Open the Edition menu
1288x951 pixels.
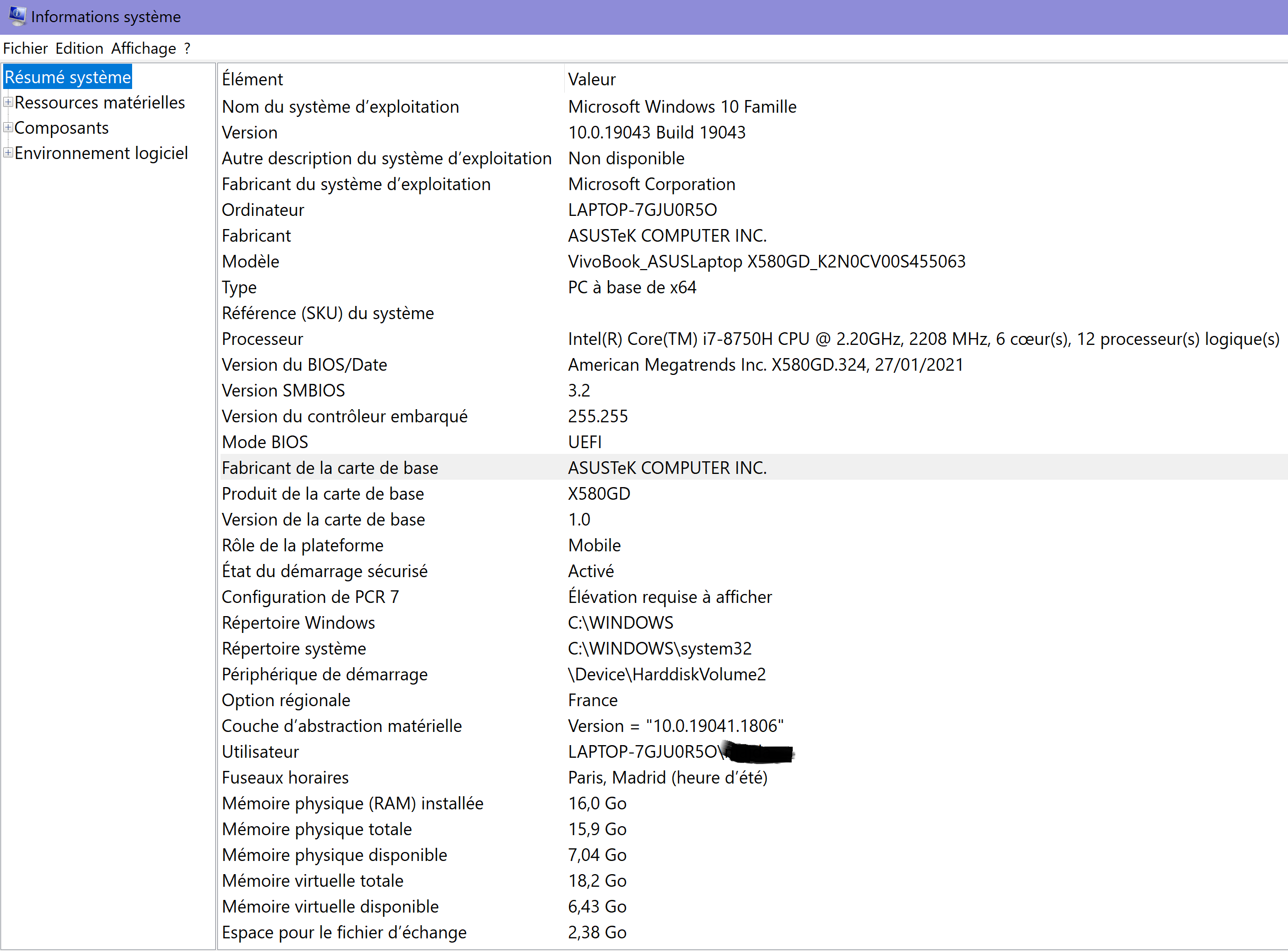pos(79,48)
